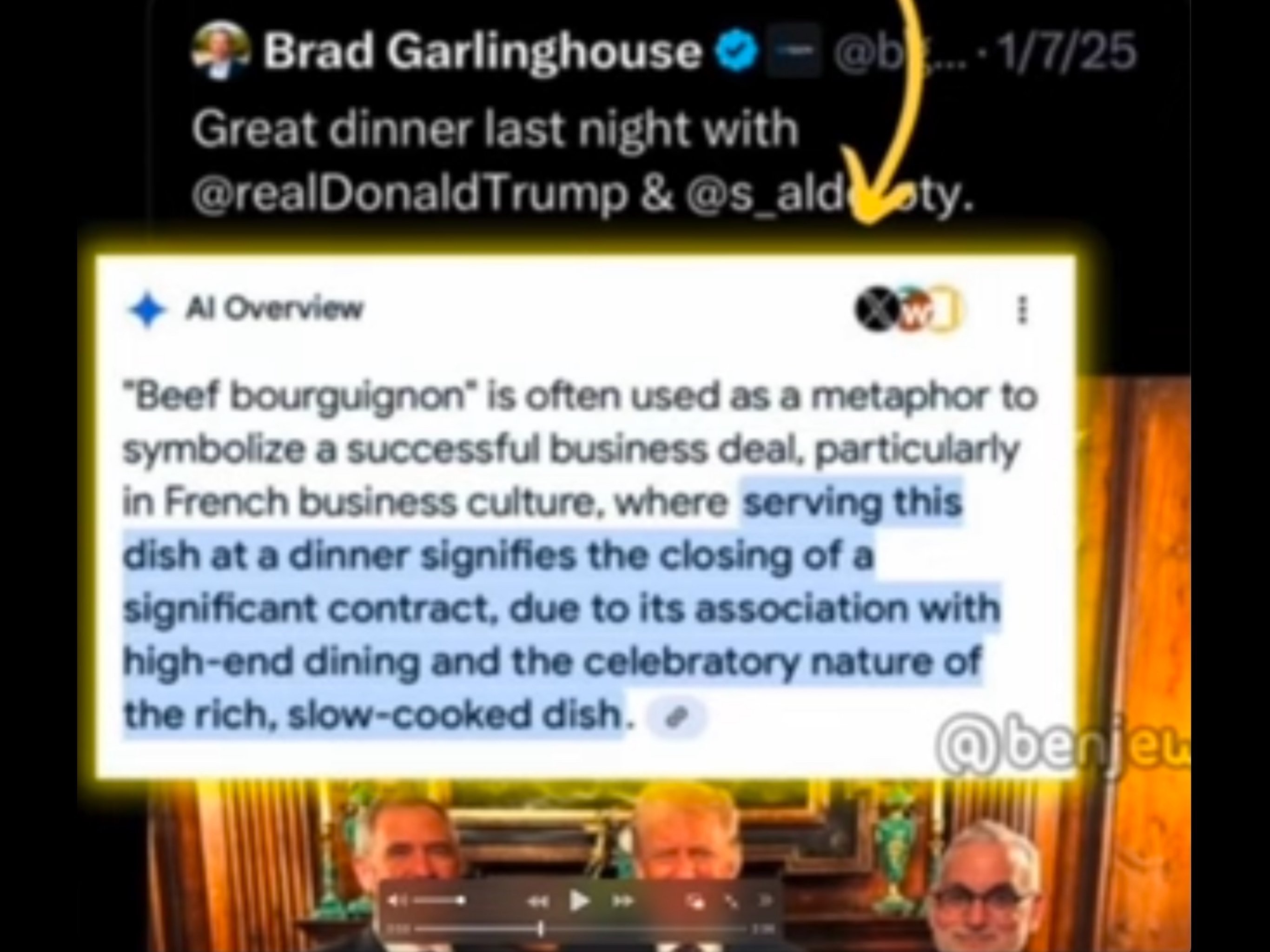1270x952 pixels.
Task: Open the double-chevron more options in player
Action: pyautogui.click(x=765, y=901)
